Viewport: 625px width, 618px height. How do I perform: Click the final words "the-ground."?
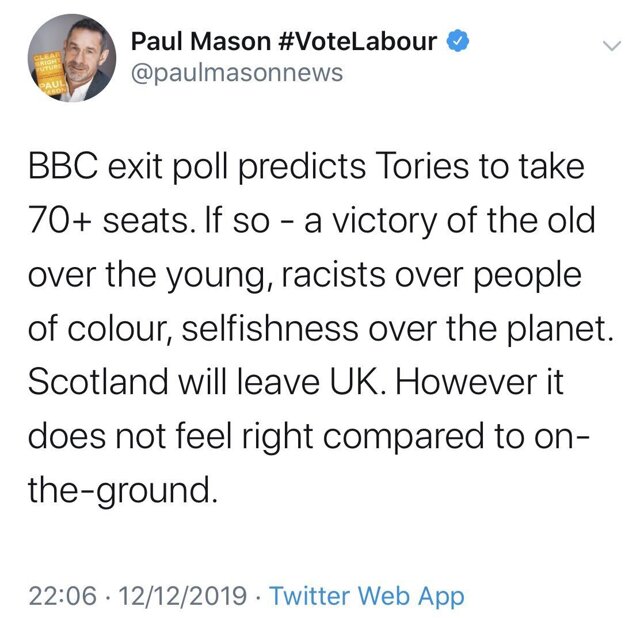123,490
